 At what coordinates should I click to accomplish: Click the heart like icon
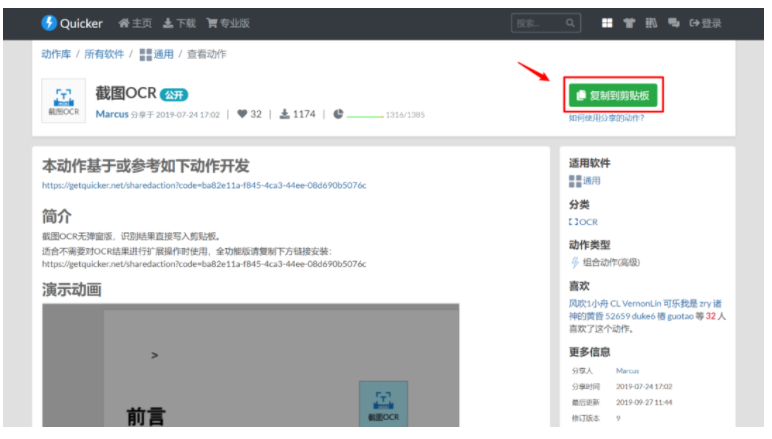point(242,114)
